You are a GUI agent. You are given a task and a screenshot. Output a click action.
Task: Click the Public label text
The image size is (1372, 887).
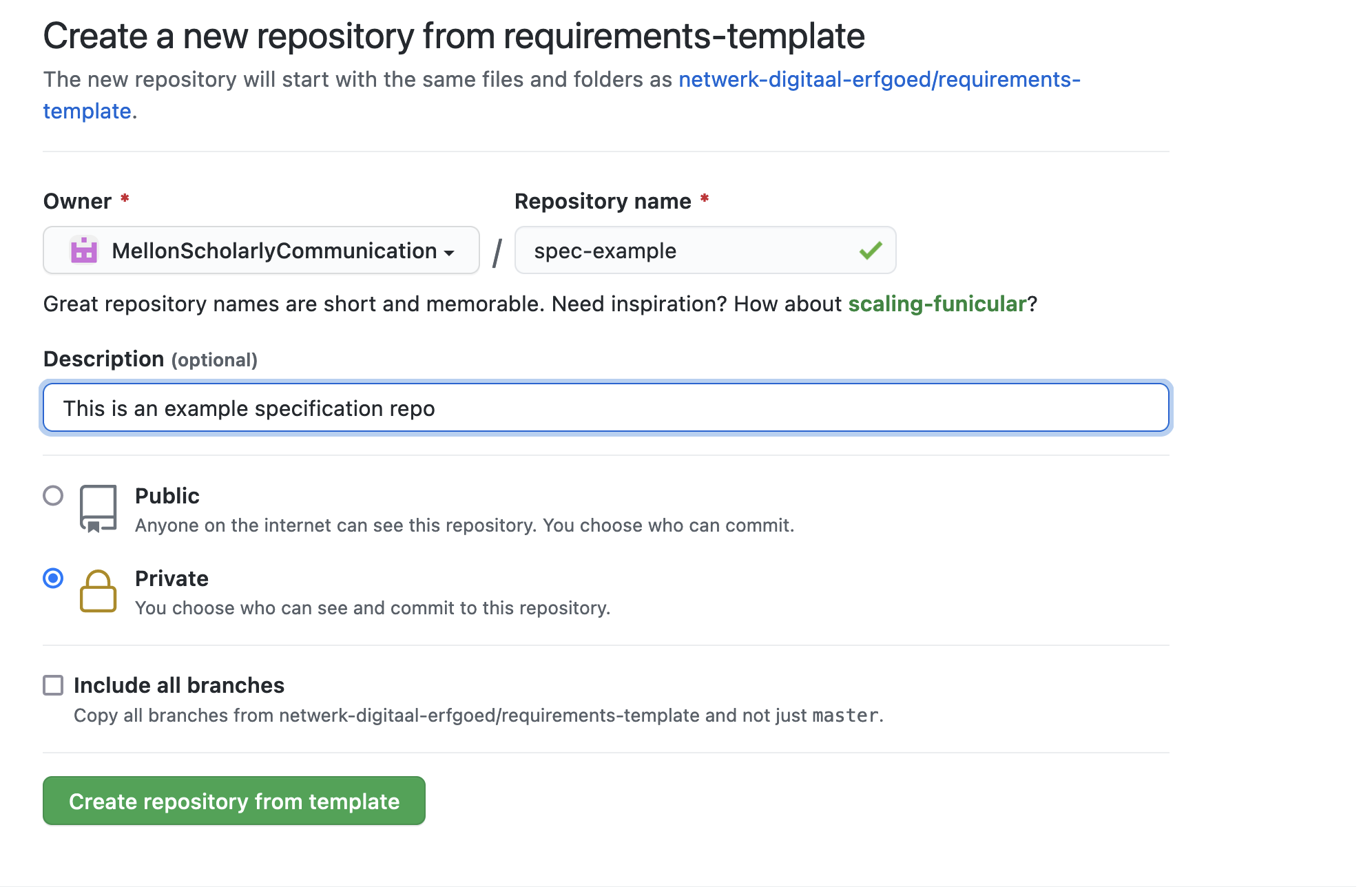pos(167,496)
